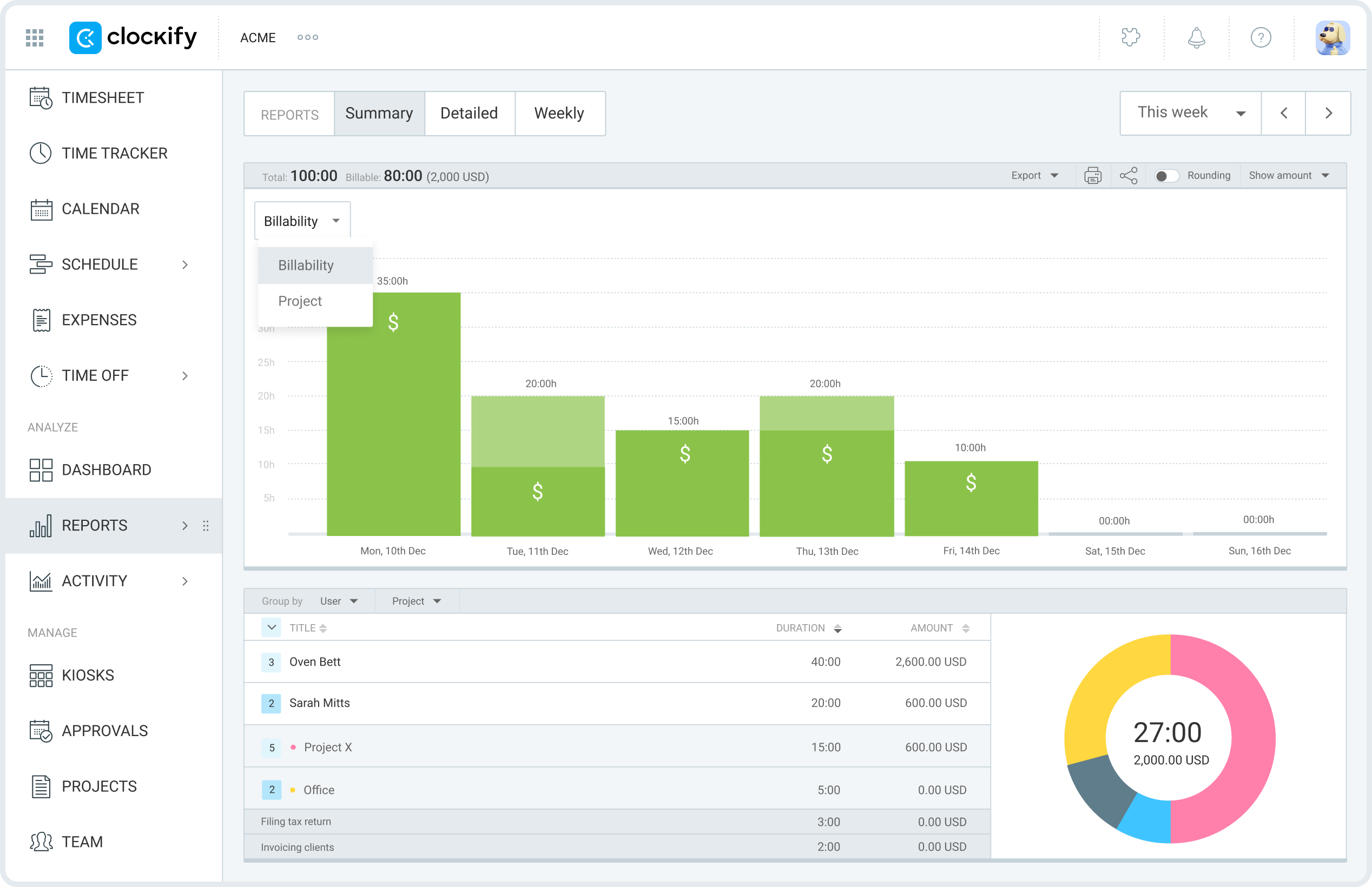Viewport: 1372px width, 887px height.
Task: Open the Kiosks page under Manage
Action: pos(87,674)
